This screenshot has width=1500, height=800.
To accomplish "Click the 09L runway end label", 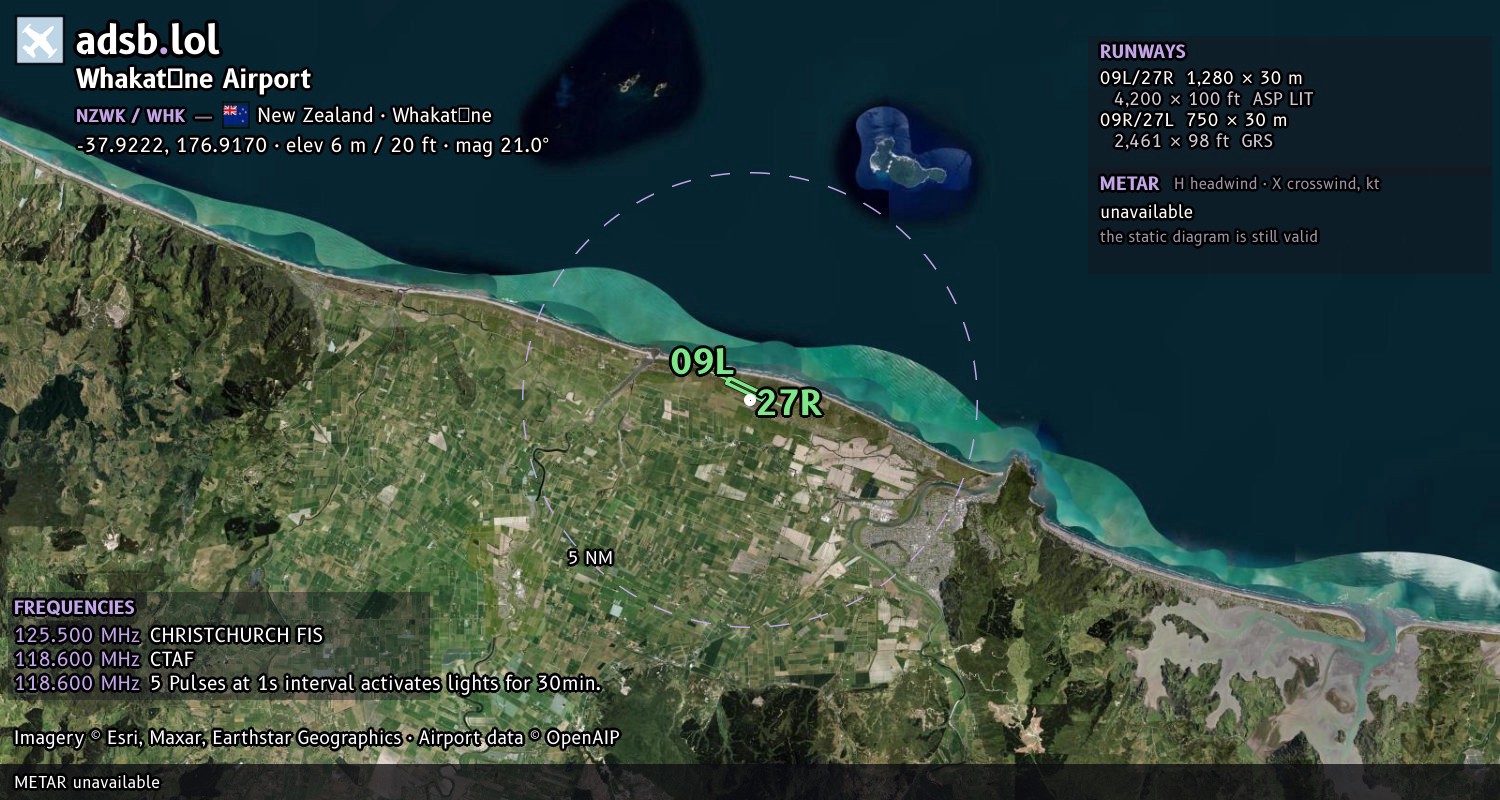I will coord(702,362).
